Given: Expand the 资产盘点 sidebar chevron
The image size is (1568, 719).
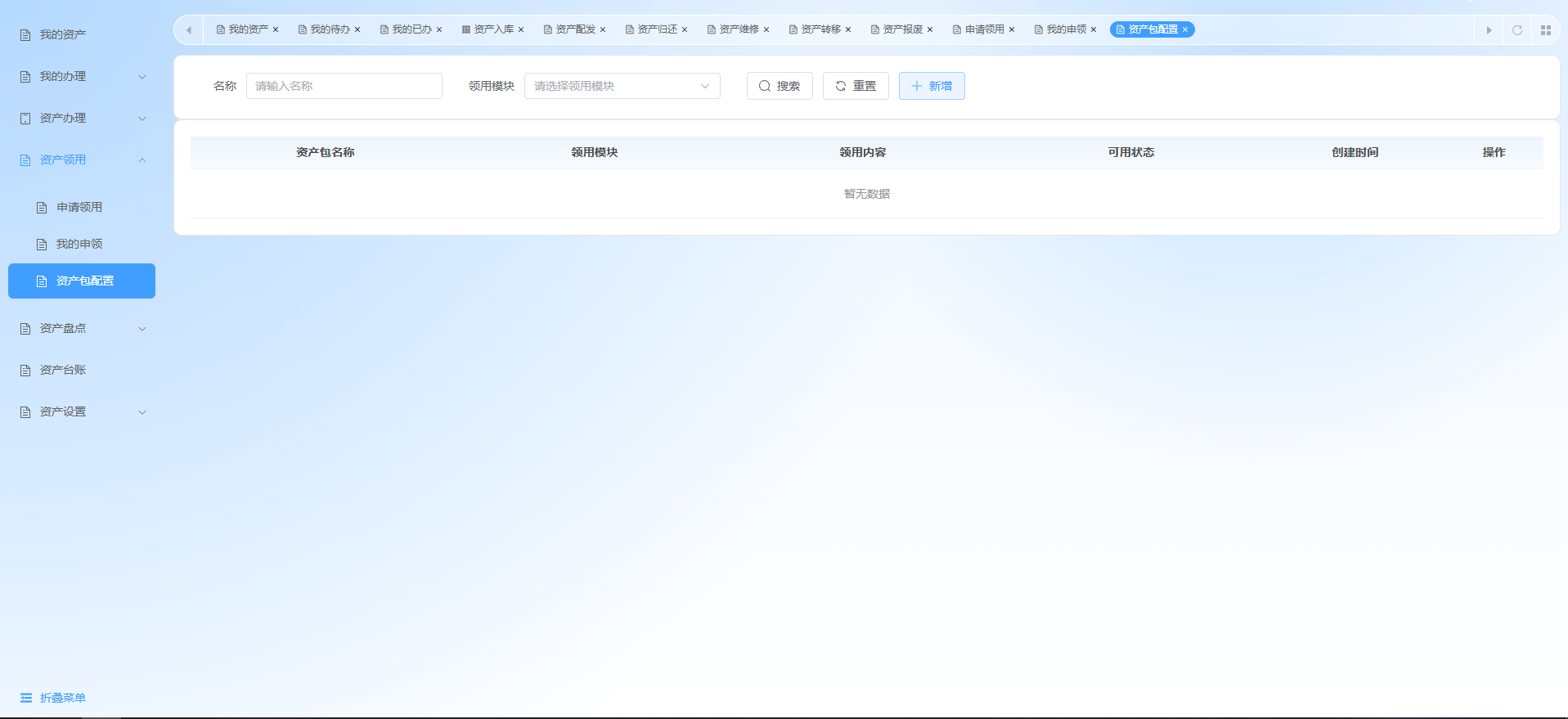Looking at the screenshot, I should tap(142, 329).
